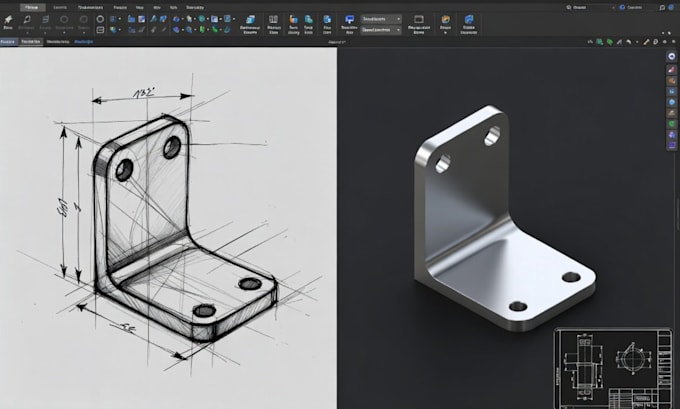Open the lower combo box beside the paint roller
680x409 pixels.
(x=382, y=30)
